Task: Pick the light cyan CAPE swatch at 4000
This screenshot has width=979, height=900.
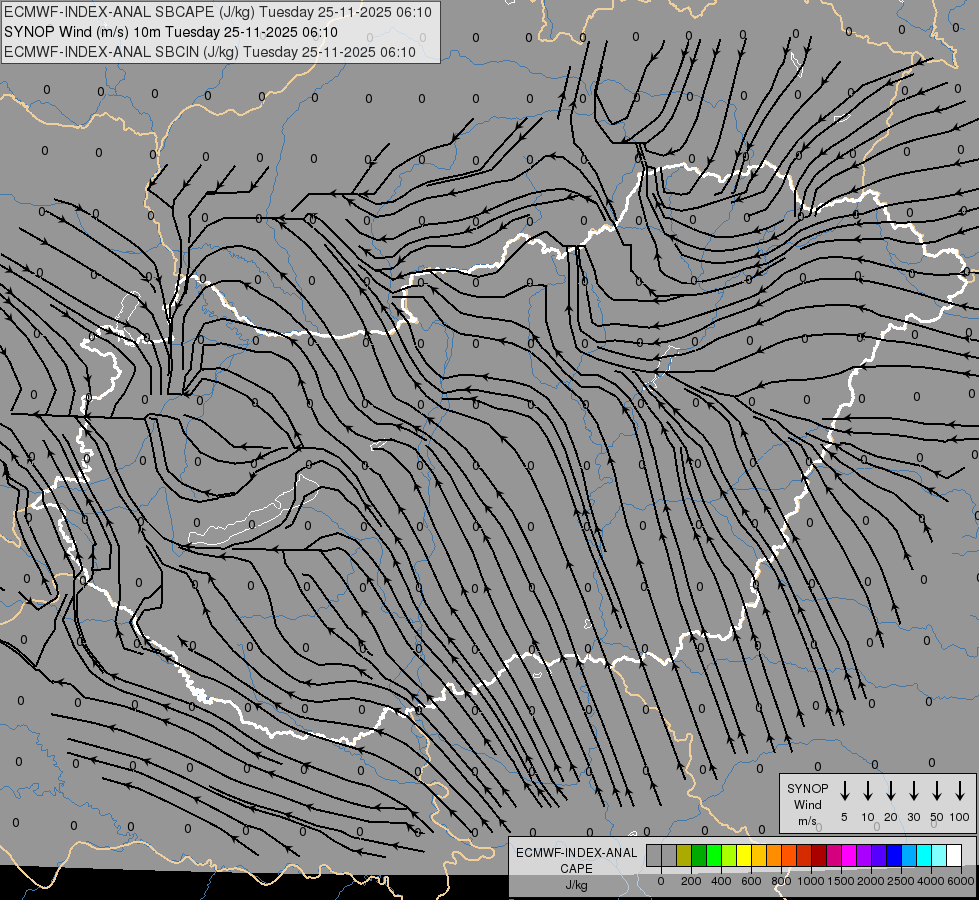Action: point(938,855)
